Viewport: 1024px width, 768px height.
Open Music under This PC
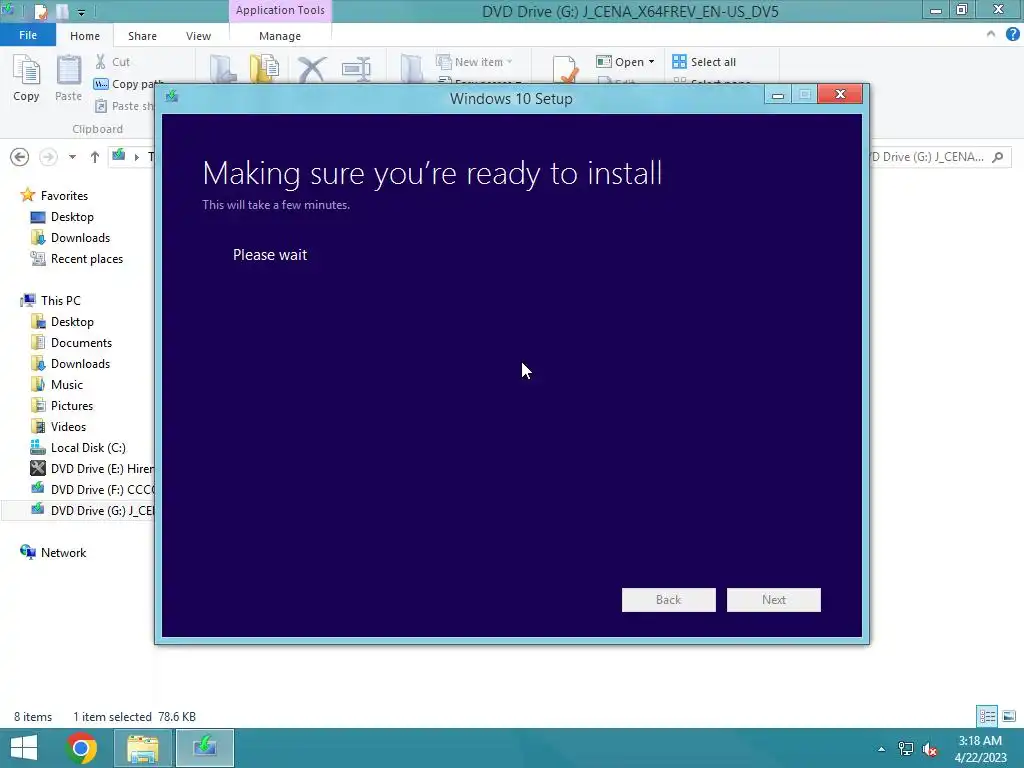(x=67, y=385)
